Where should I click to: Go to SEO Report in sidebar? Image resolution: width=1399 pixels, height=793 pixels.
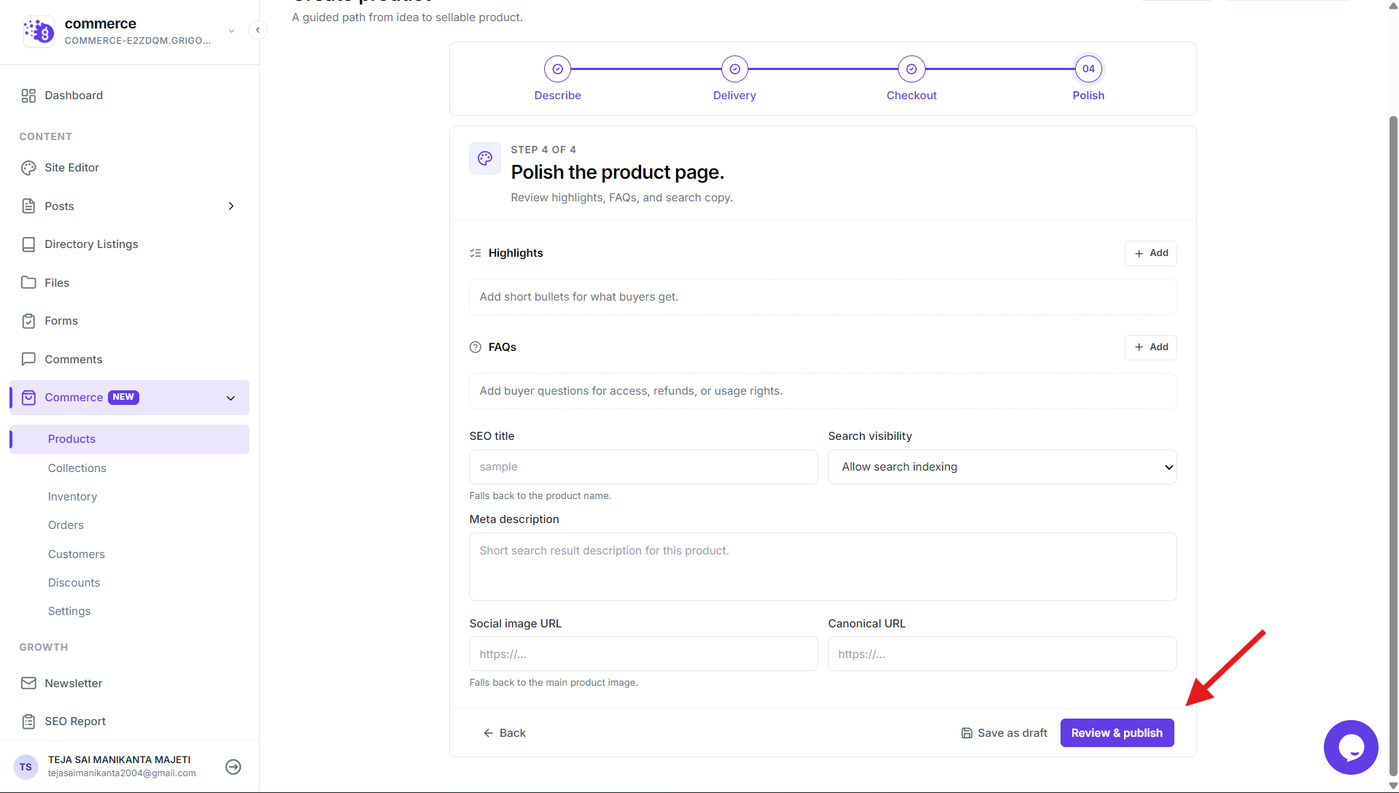click(75, 721)
